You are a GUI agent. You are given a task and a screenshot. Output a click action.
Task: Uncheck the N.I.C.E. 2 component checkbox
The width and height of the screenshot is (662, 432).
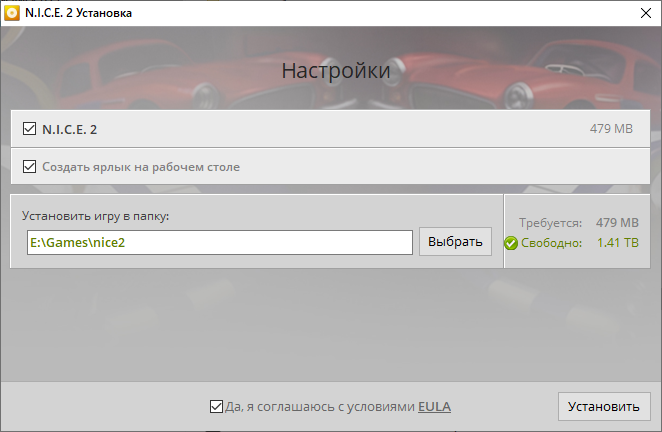pos(29,129)
